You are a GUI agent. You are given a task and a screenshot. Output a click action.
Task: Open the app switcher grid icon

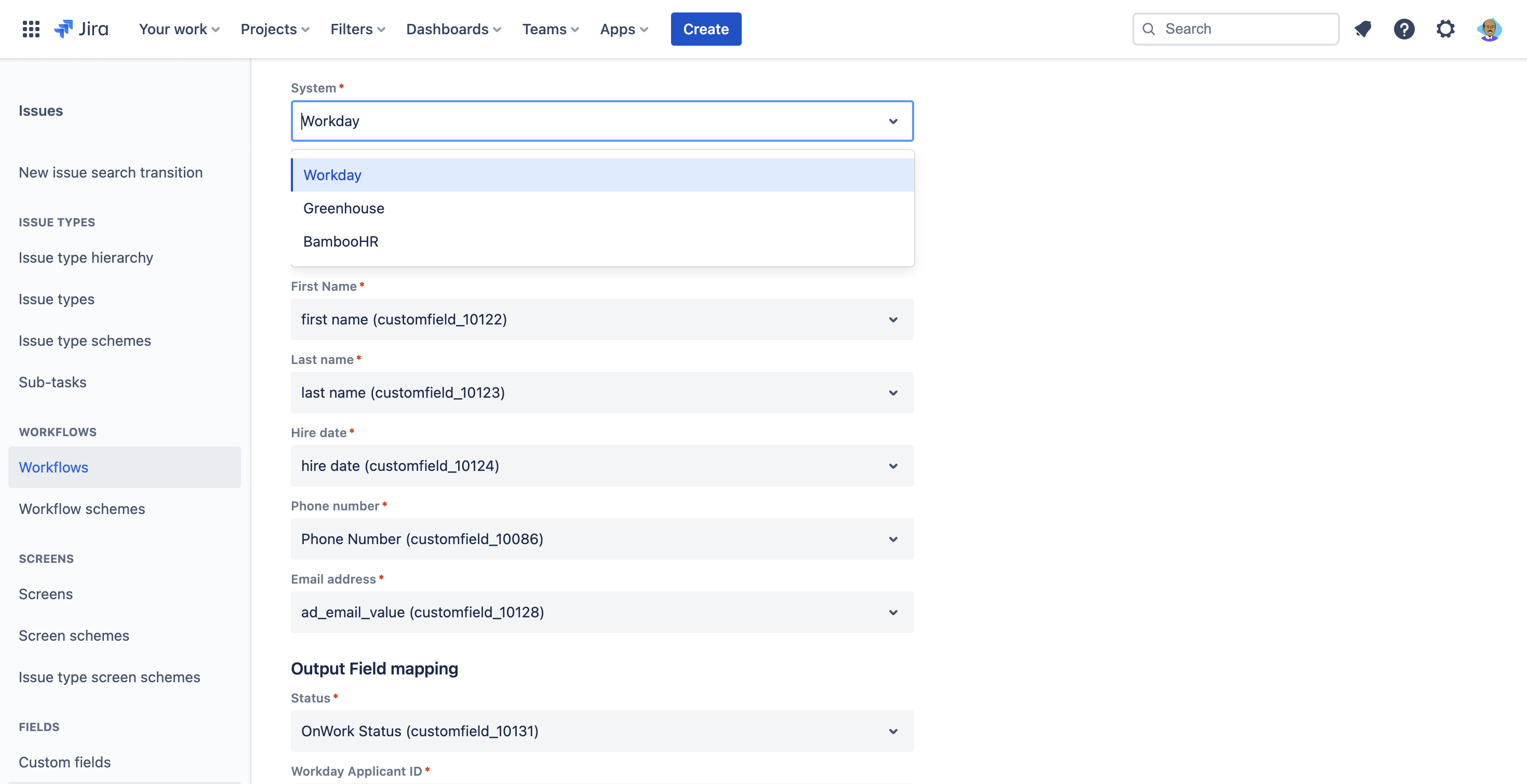point(31,29)
